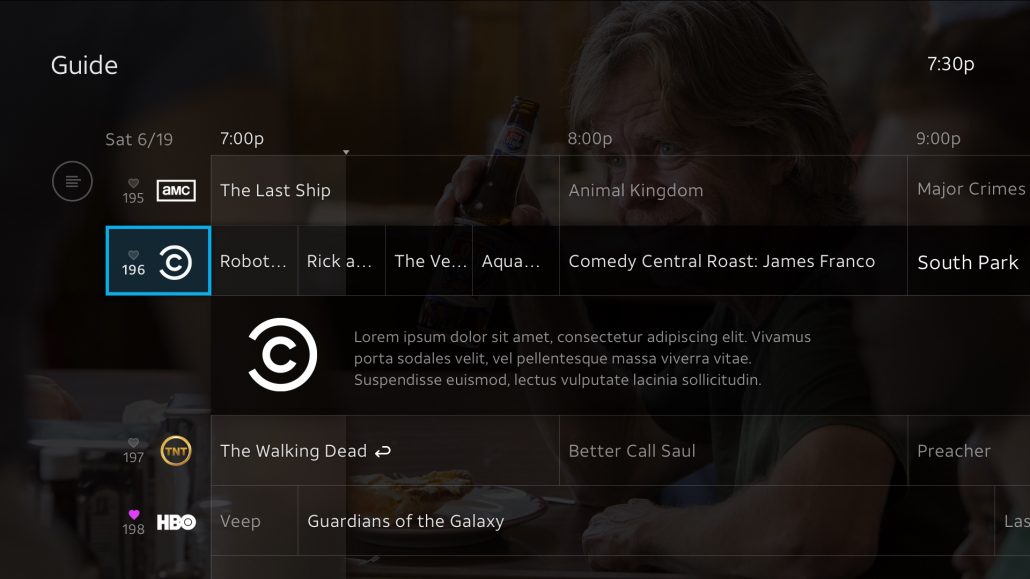Screen dimensions: 1030x579
Task: Click the current time marker triangle
Action: [346, 152]
